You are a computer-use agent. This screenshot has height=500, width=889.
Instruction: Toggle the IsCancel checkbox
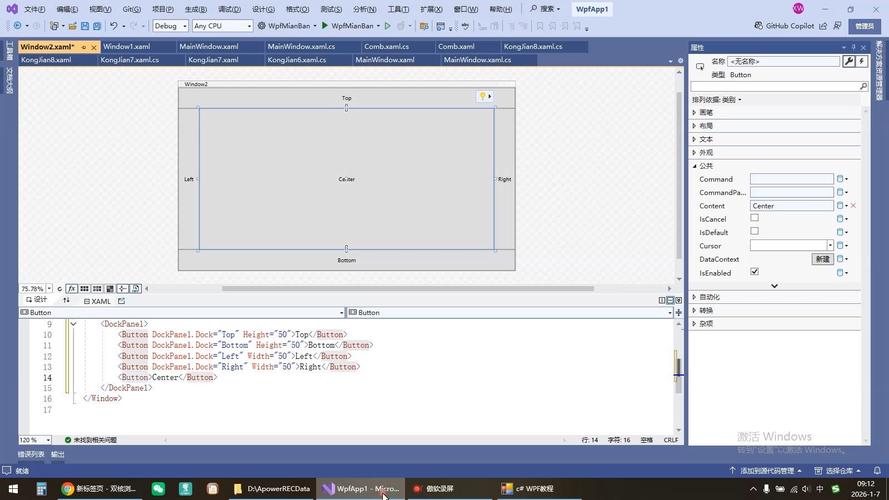[x=755, y=218]
